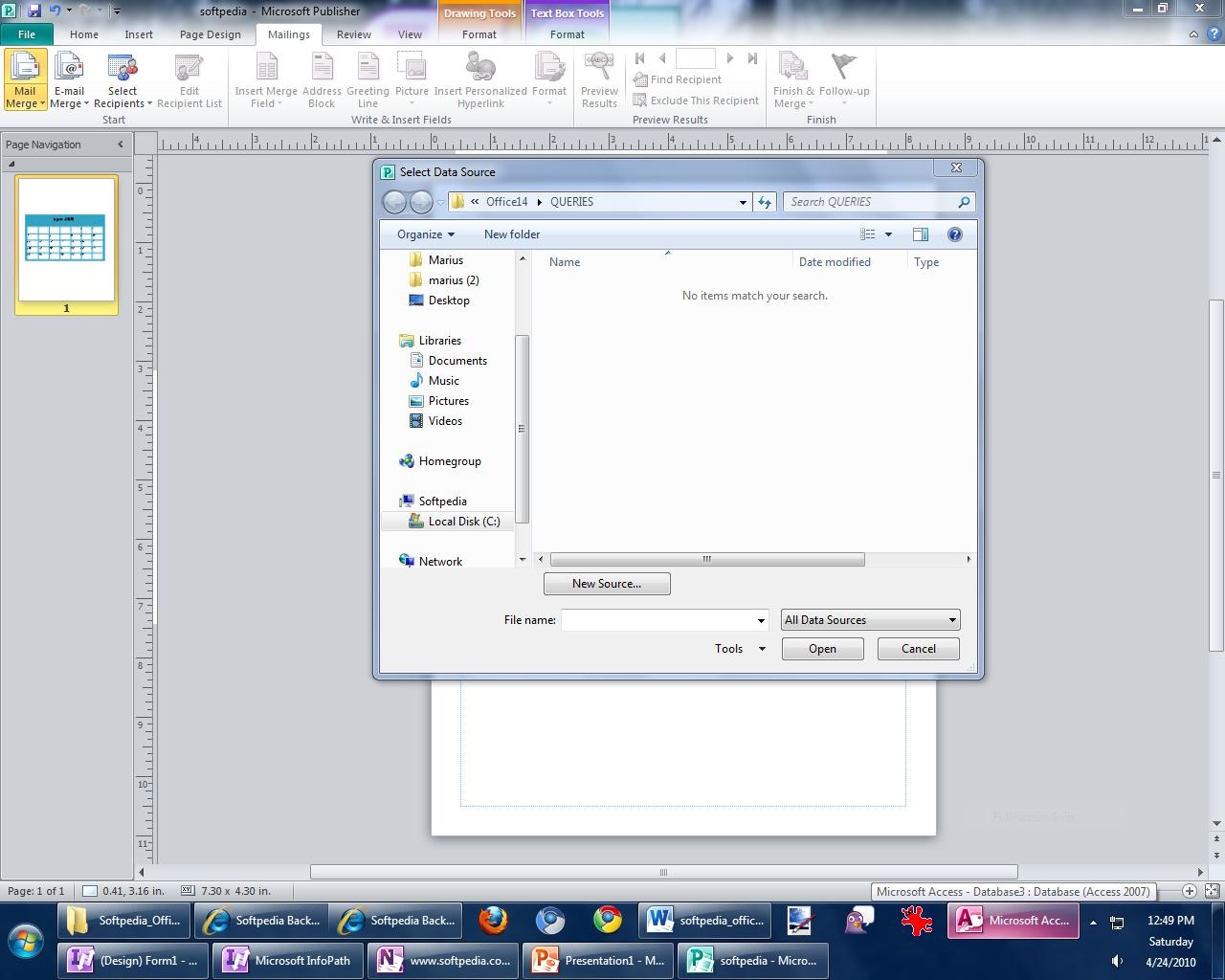Viewport: 1225px width, 980px height.
Task: Click the refresh button beside address bar
Action: coord(765,202)
